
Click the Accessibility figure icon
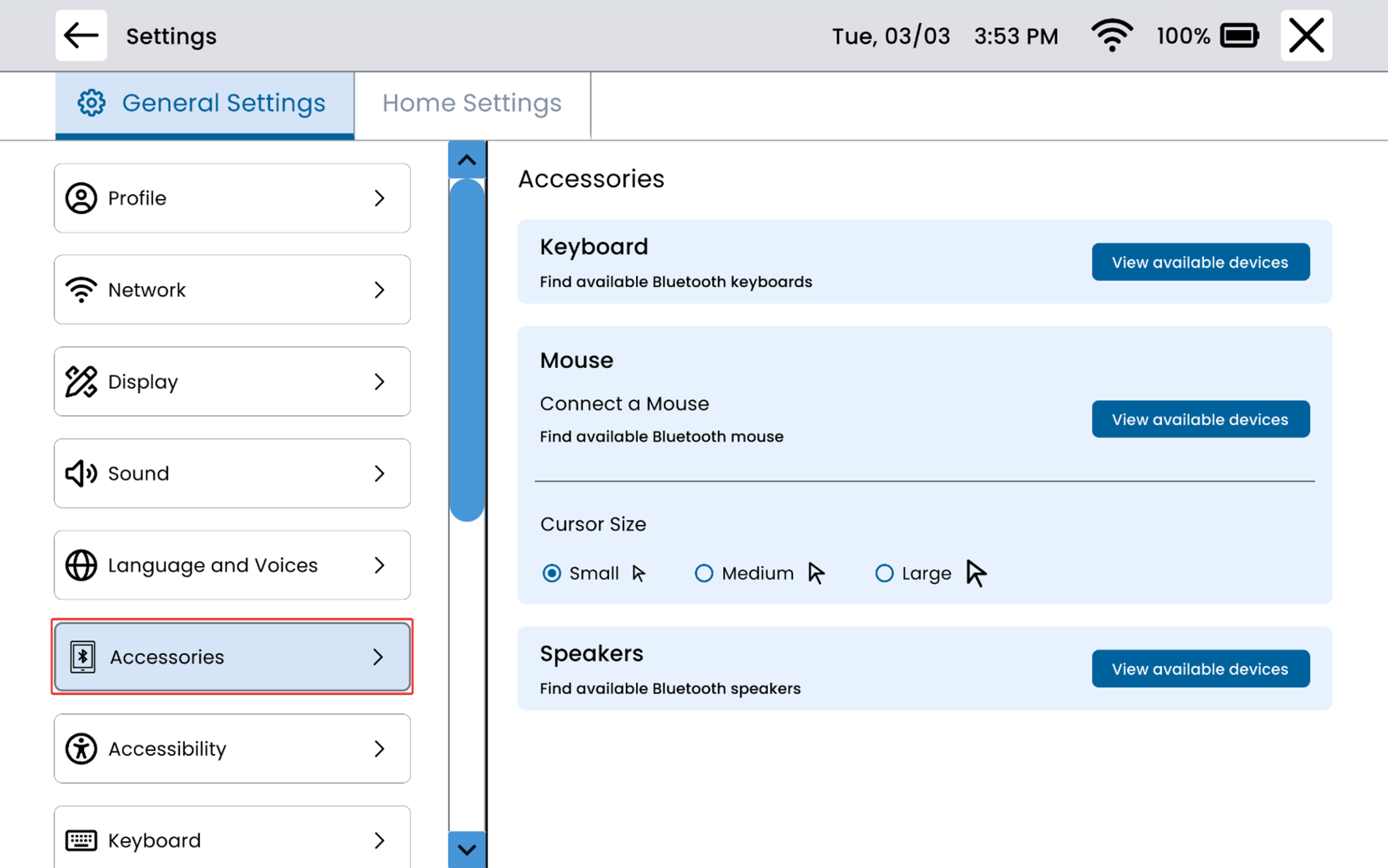click(x=81, y=749)
